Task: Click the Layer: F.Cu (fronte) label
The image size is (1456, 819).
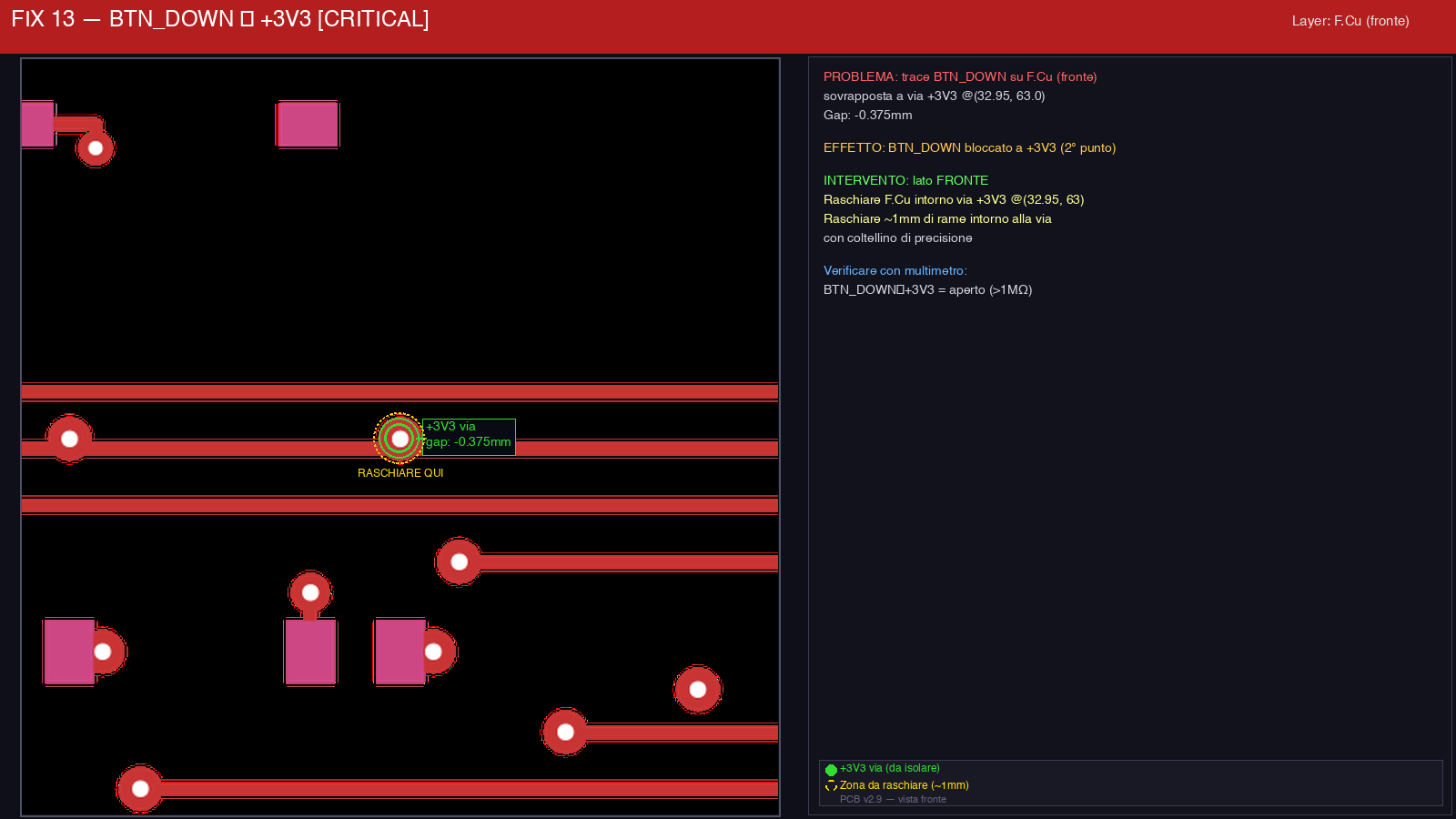Action: pyautogui.click(x=1350, y=21)
